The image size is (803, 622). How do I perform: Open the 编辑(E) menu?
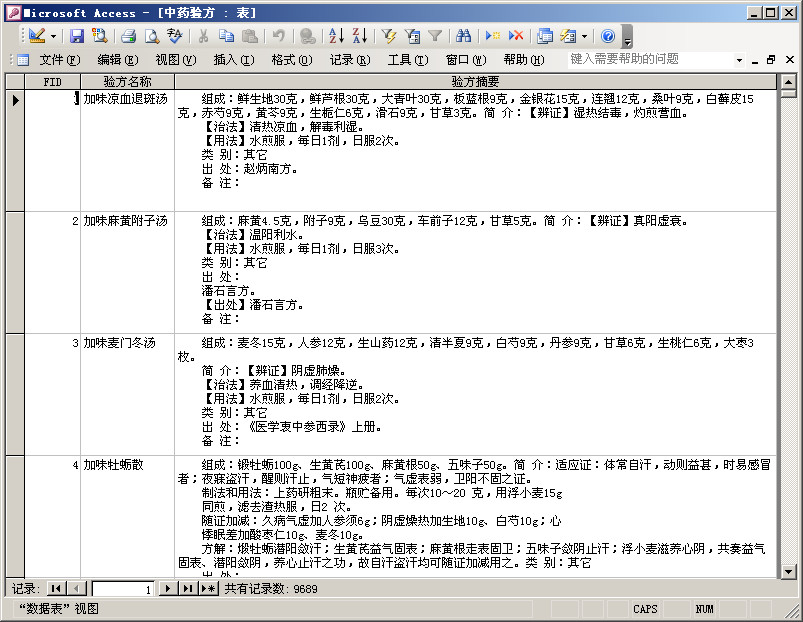(118, 60)
